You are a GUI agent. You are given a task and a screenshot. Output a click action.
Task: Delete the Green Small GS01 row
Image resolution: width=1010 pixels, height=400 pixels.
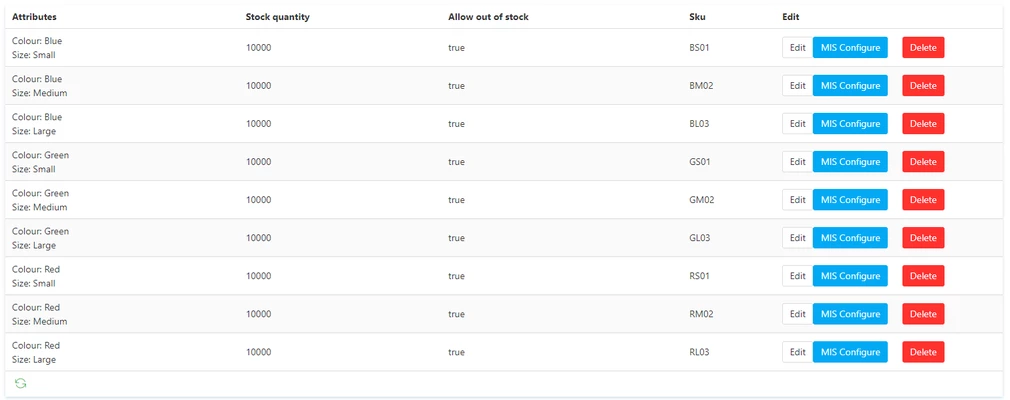click(x=923, y=162)
